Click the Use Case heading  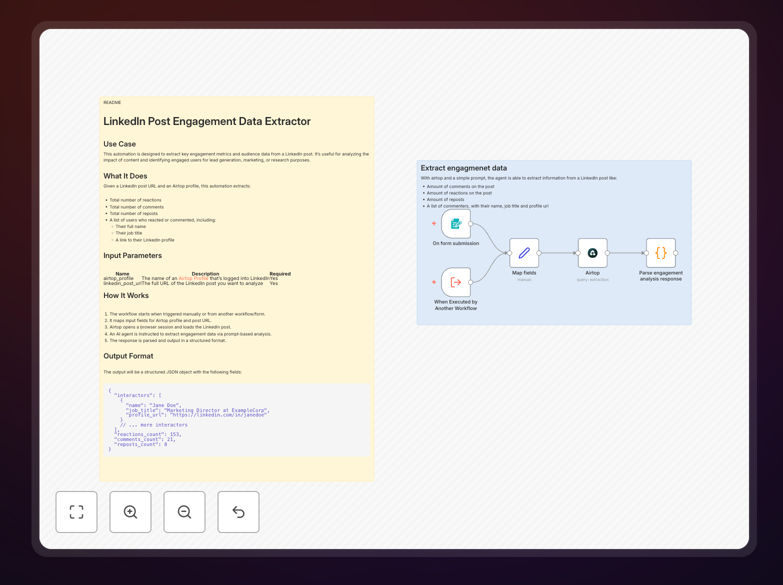(x=119, y=144)
